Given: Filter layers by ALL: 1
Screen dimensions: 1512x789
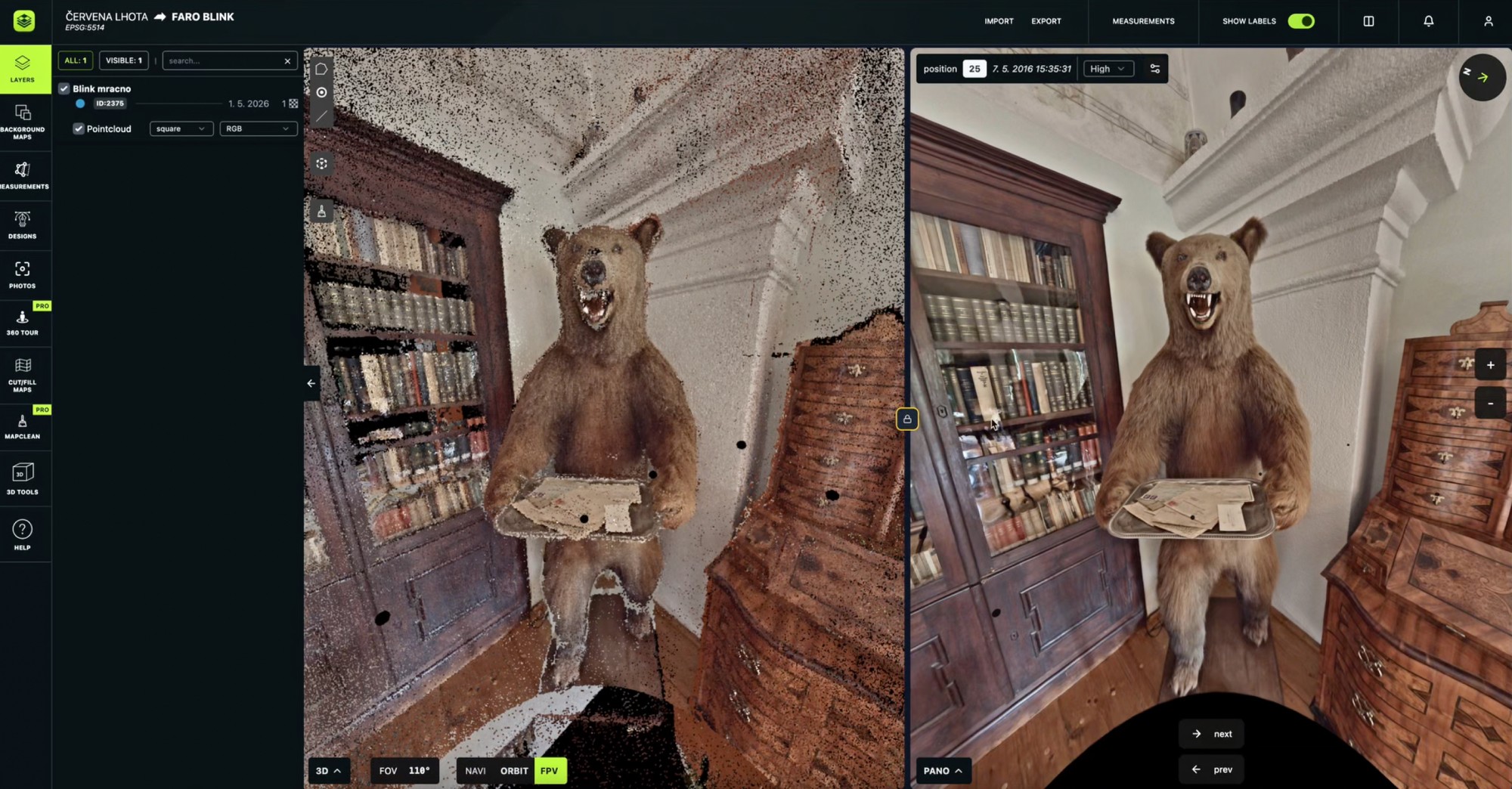Looking at the screenshot, I should click(76, 60).
